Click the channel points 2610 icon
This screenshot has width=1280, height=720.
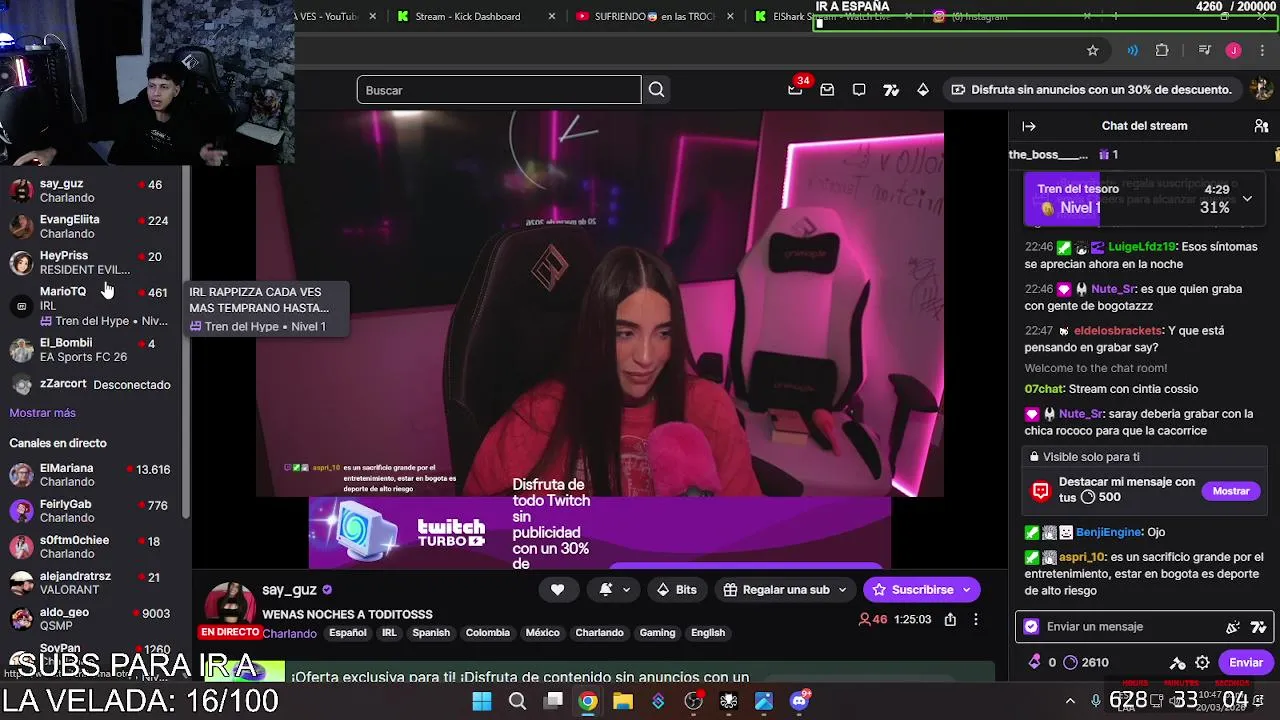1070,662
